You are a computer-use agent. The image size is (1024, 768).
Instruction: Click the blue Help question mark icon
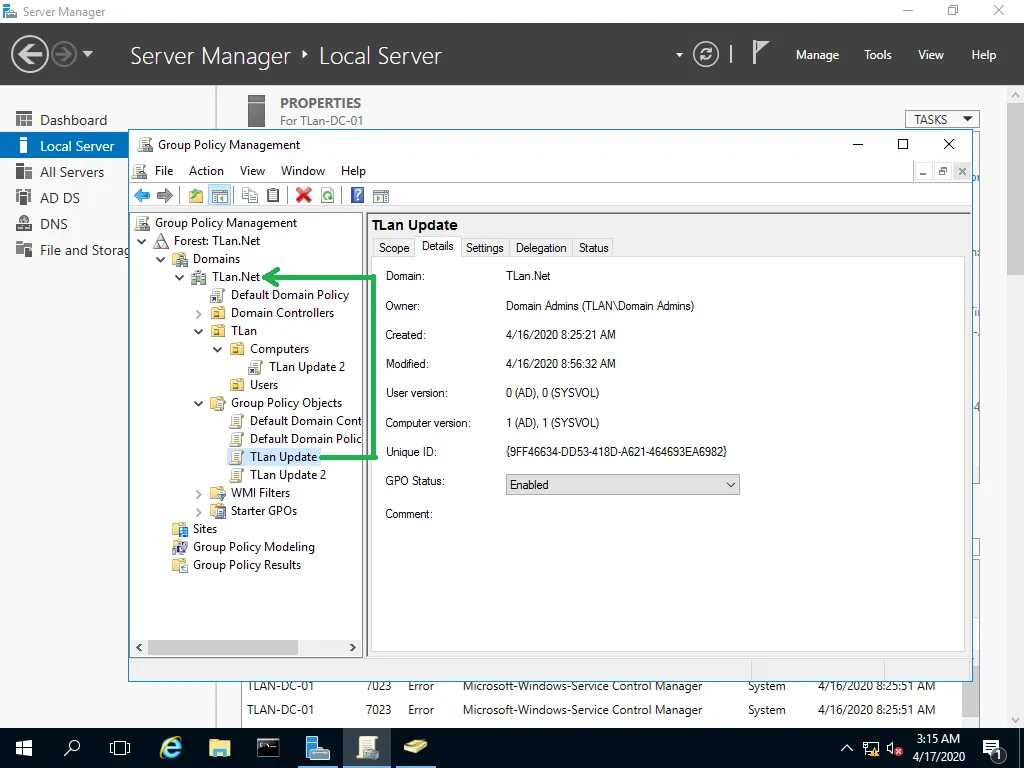coord(357,195)
